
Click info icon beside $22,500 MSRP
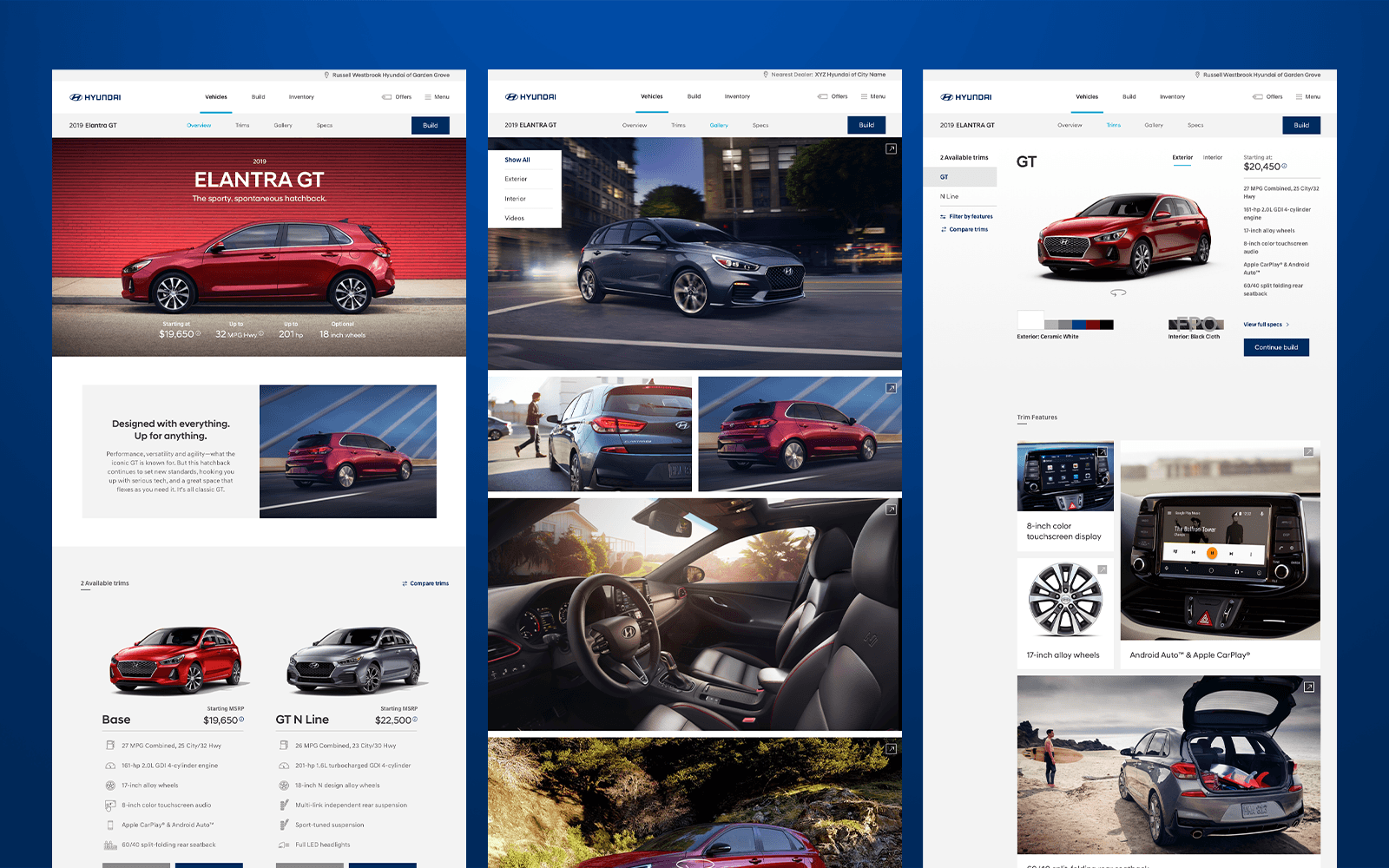click(415, 720)
